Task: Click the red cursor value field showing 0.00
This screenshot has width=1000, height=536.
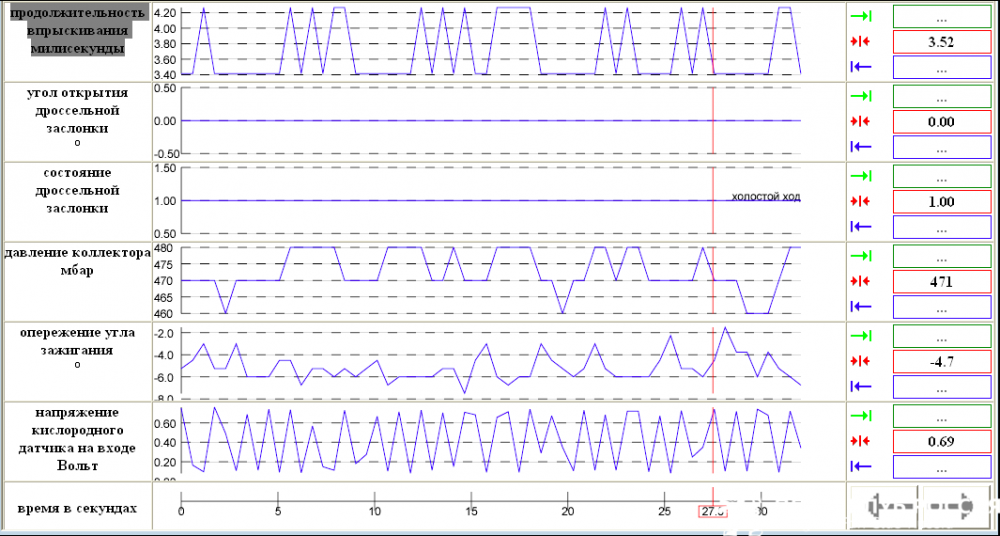Action: pos(941,121)
